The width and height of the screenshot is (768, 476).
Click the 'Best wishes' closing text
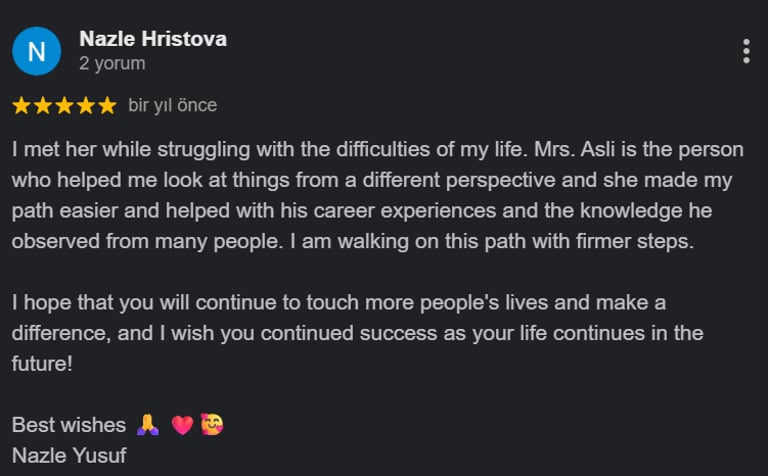tap(69, 425)
